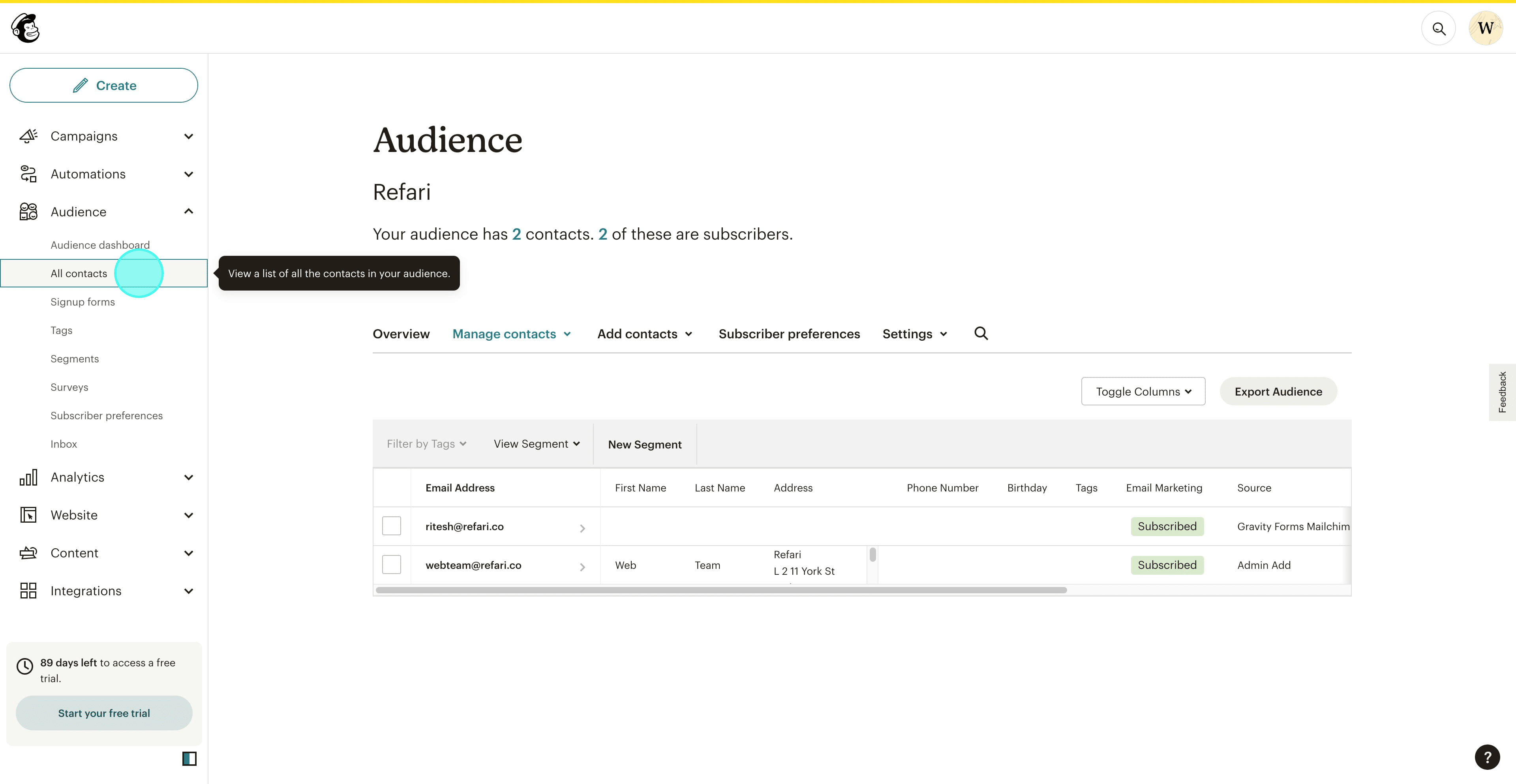Click the 'Admin Add' source cell
This screenshot has height=784, width=1516.
click(x=1263, y=565)
